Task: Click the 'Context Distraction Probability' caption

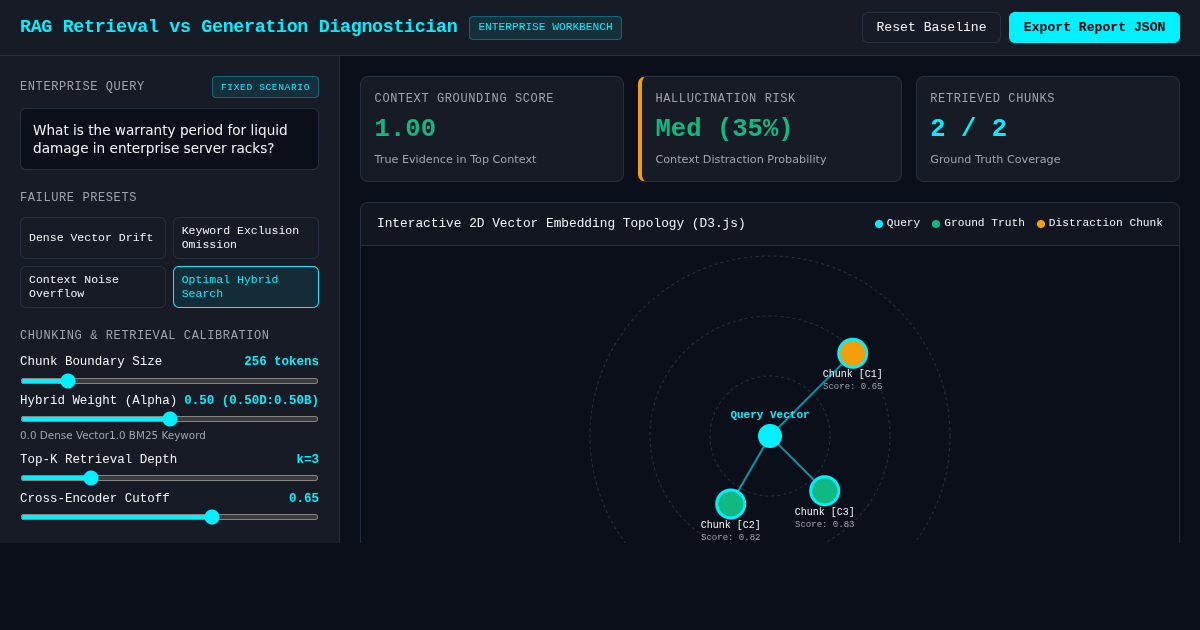Action: pyautogui.click(x=741, y=160)
